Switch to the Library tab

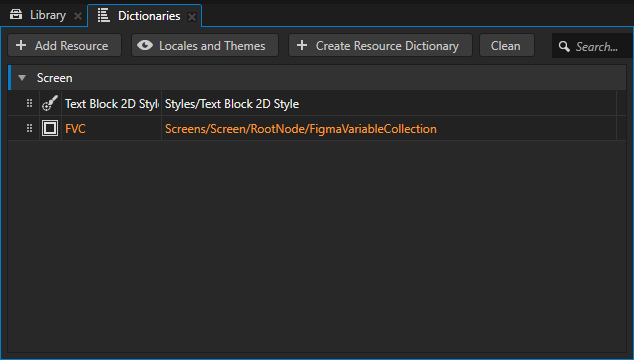tap(44, 15)
